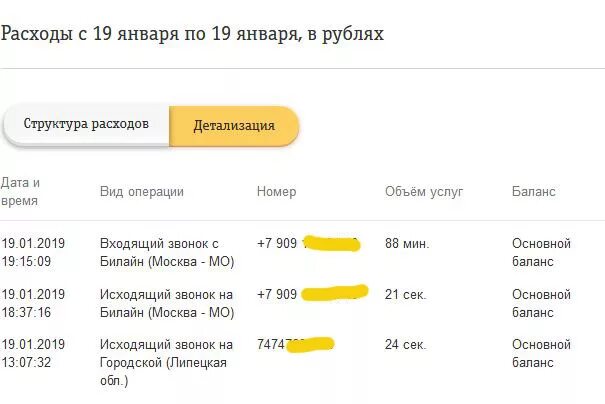This screenshot has height=404, width=605.
Task: Click the 21 сек. duration value
Action: point(406,295)
